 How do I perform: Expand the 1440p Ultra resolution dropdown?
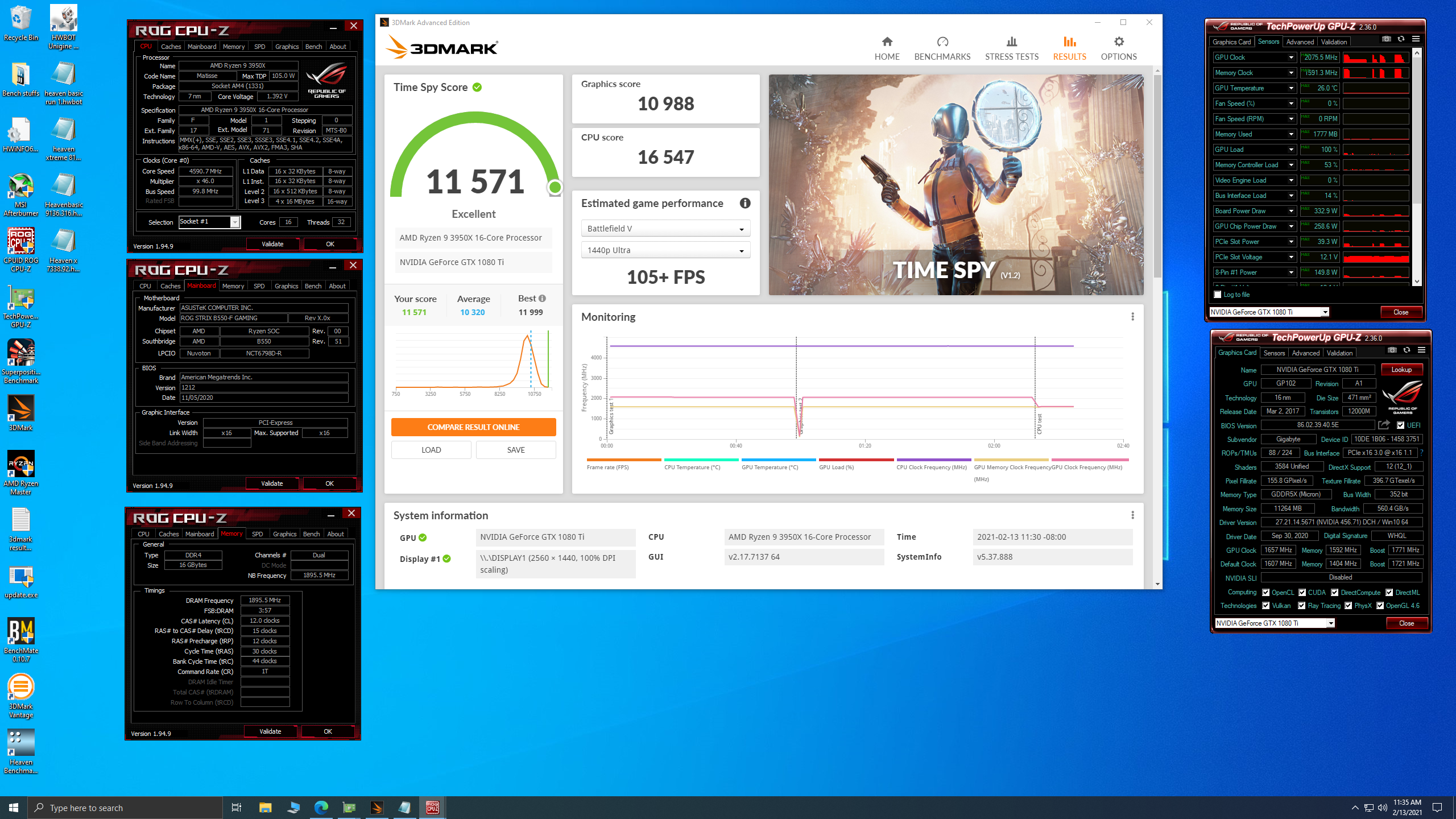click(665, 250)
